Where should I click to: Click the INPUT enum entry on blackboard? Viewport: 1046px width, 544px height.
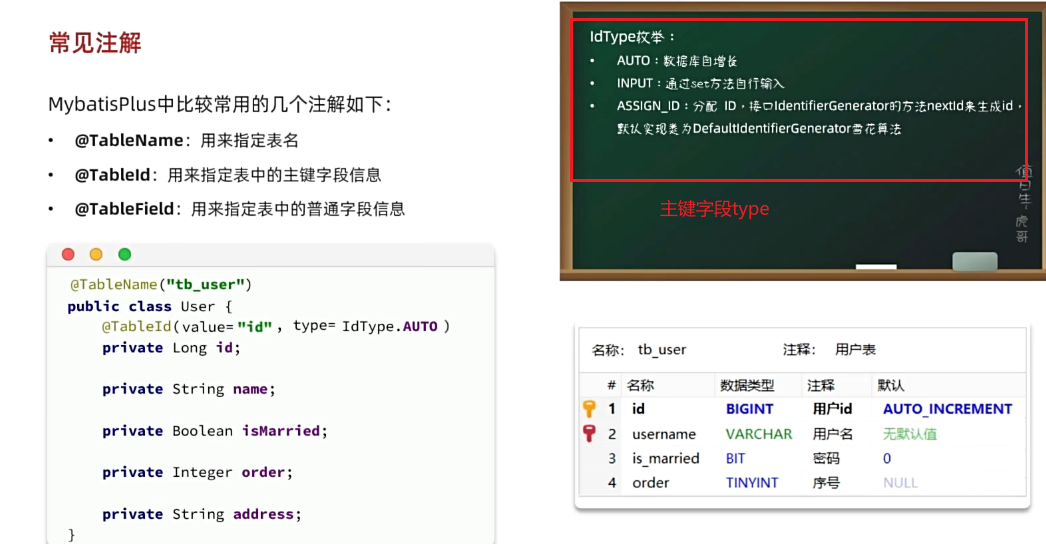(700, 83)
